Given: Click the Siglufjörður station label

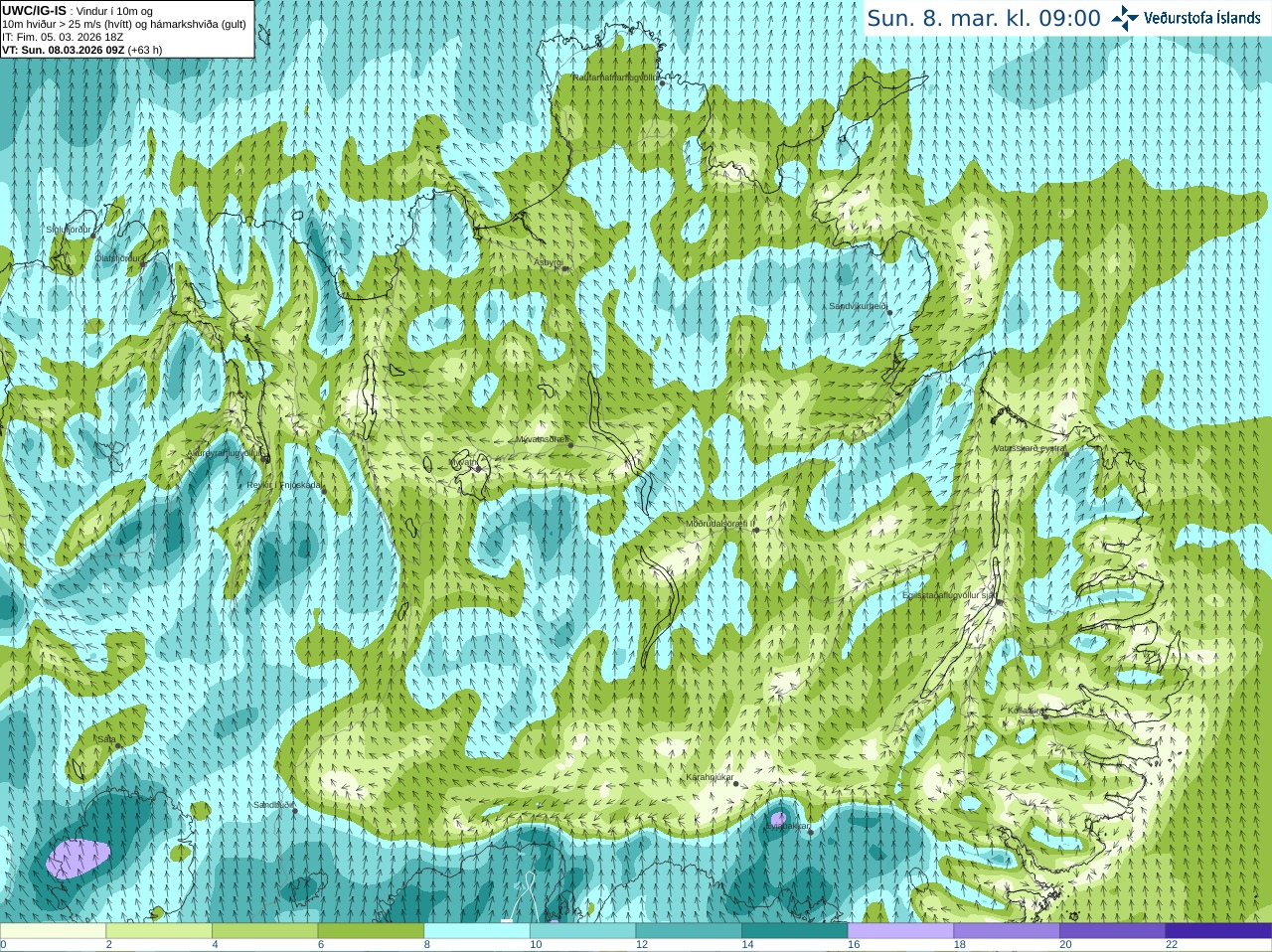Looking at the screenshot, I should tap(69, 230).
